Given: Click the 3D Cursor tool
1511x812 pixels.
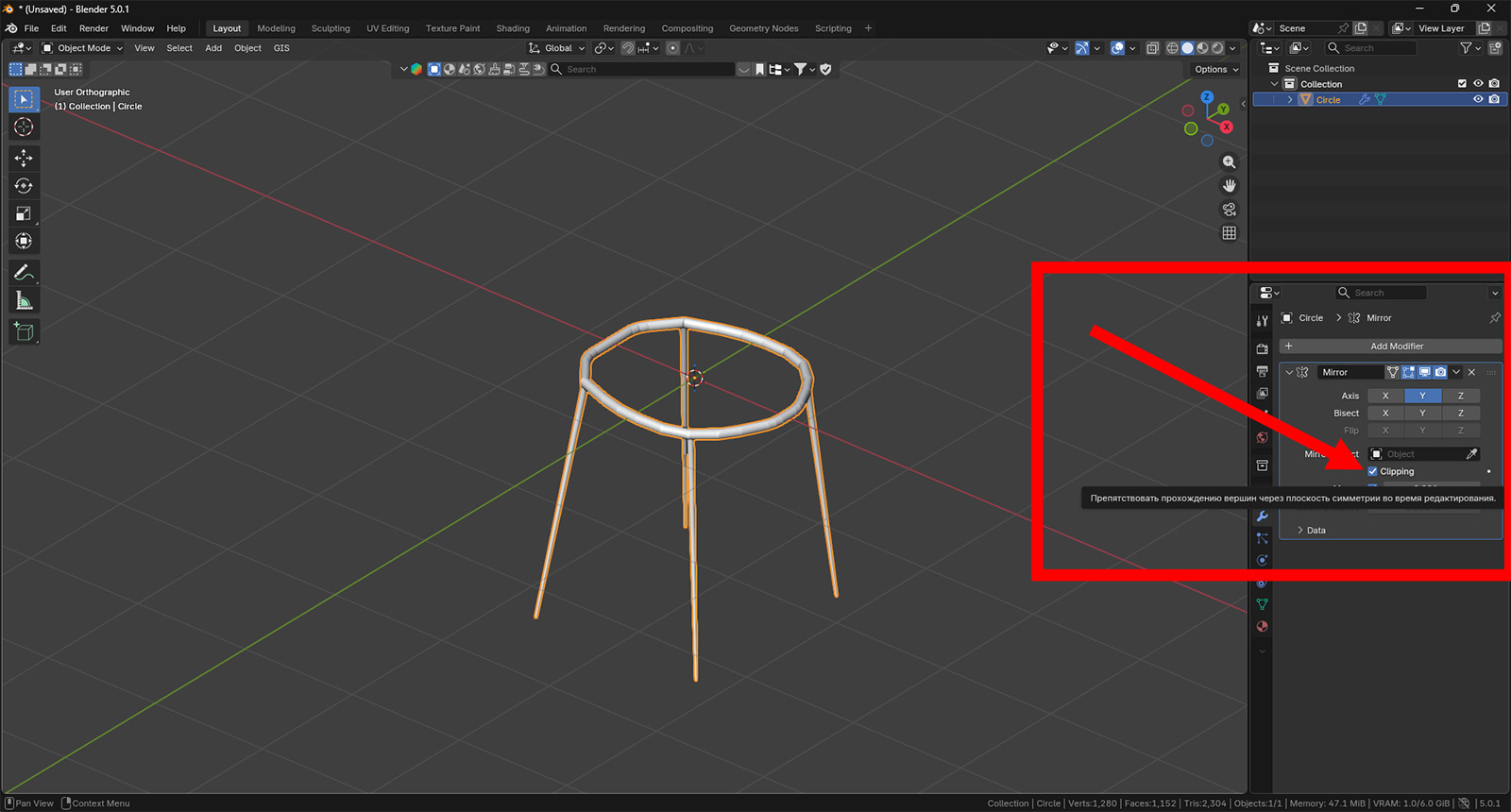Looking at the screenshot, I should pyautogui.click(x=24, y=127).
